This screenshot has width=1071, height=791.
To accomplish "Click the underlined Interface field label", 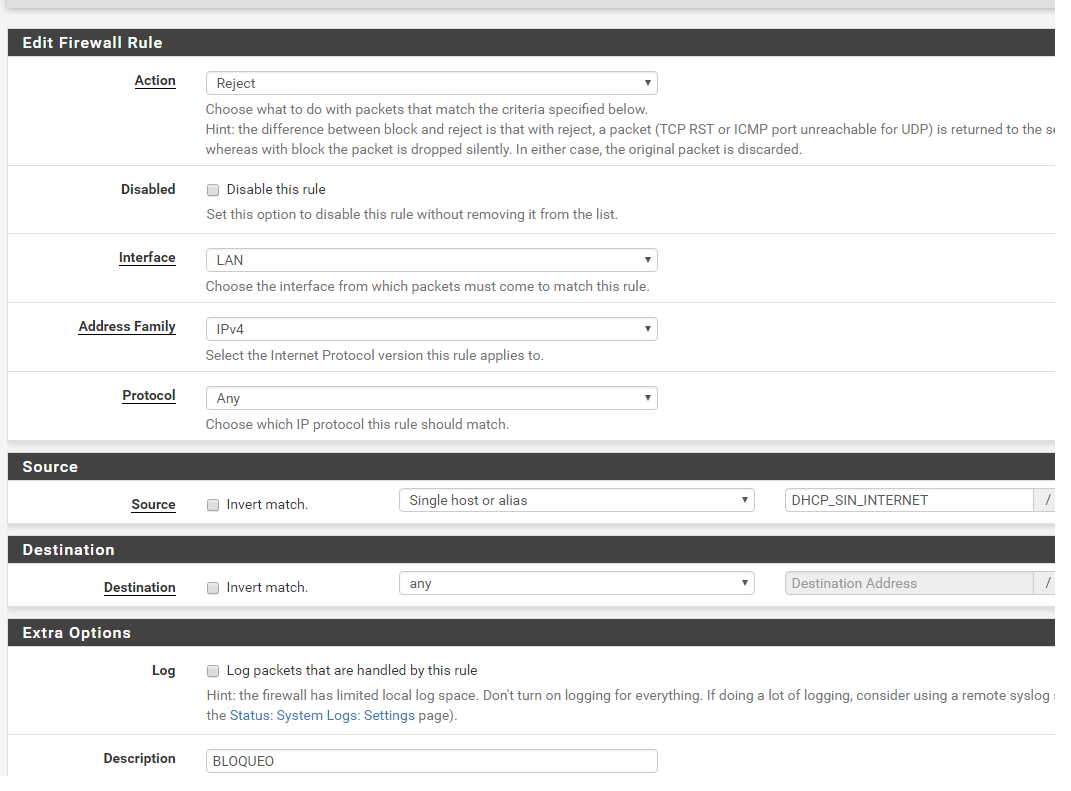I will click(x=147, y=258).
